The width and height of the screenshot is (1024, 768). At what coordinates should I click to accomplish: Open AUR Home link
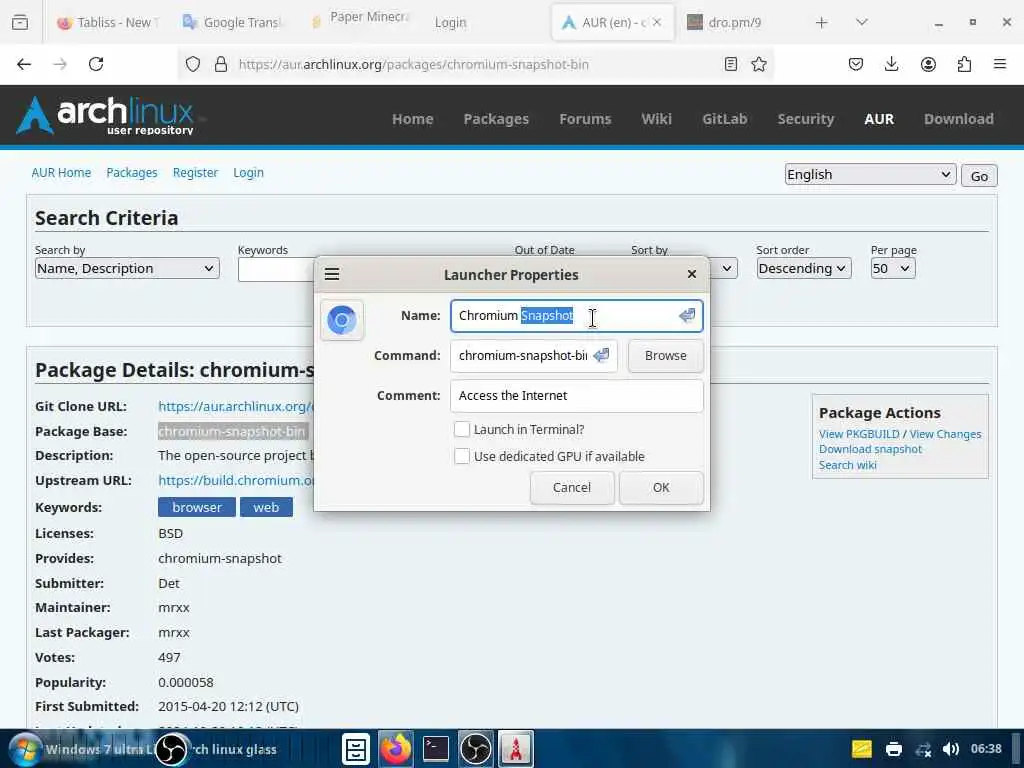tap(61, 172)
